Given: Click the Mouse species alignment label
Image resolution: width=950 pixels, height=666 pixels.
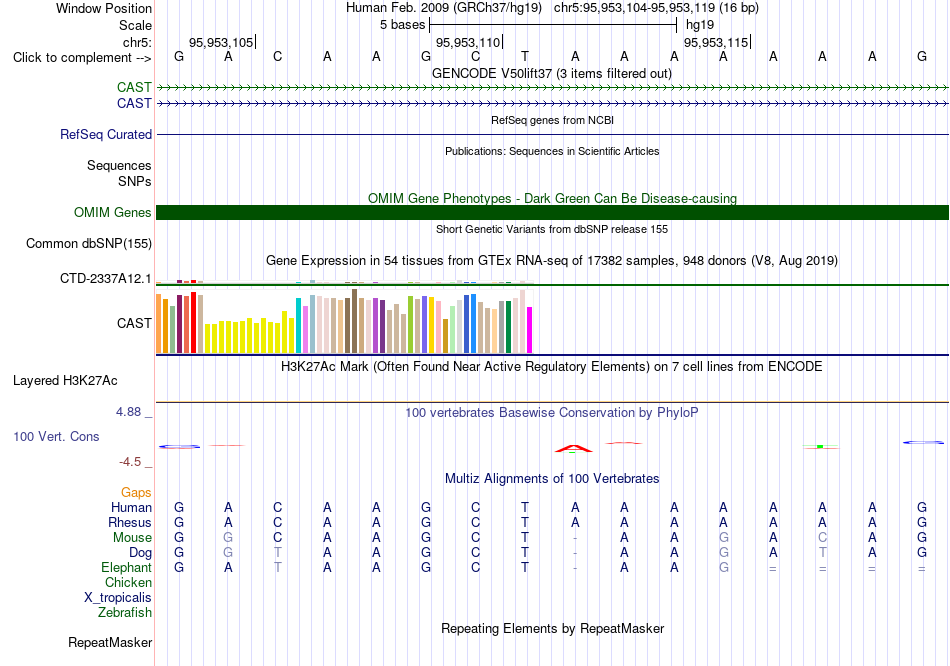Looking at the screenshot, I should point(132,538).
